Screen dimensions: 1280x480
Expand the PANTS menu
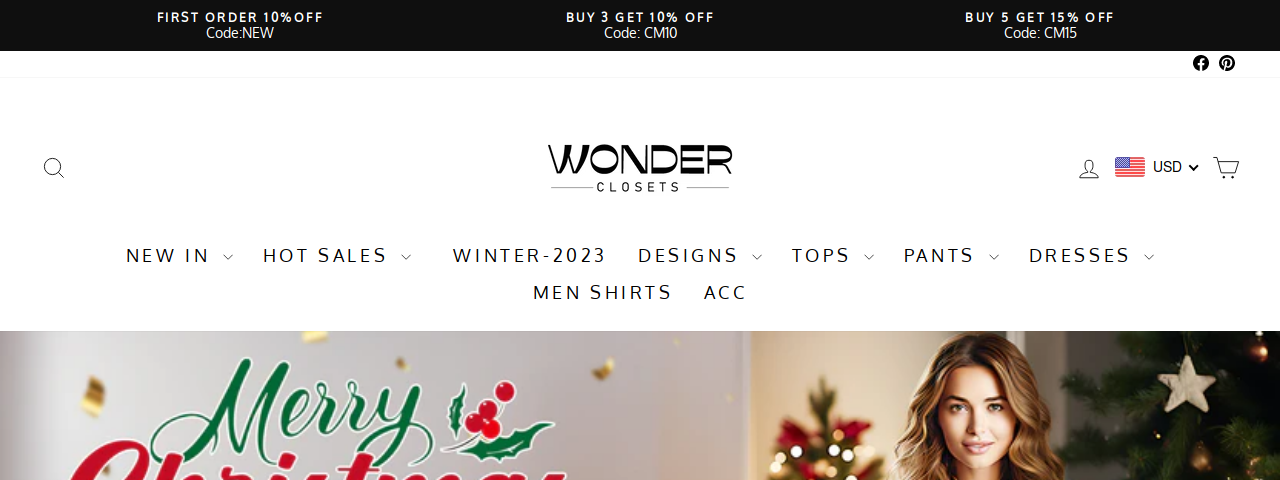click(951, 256)
